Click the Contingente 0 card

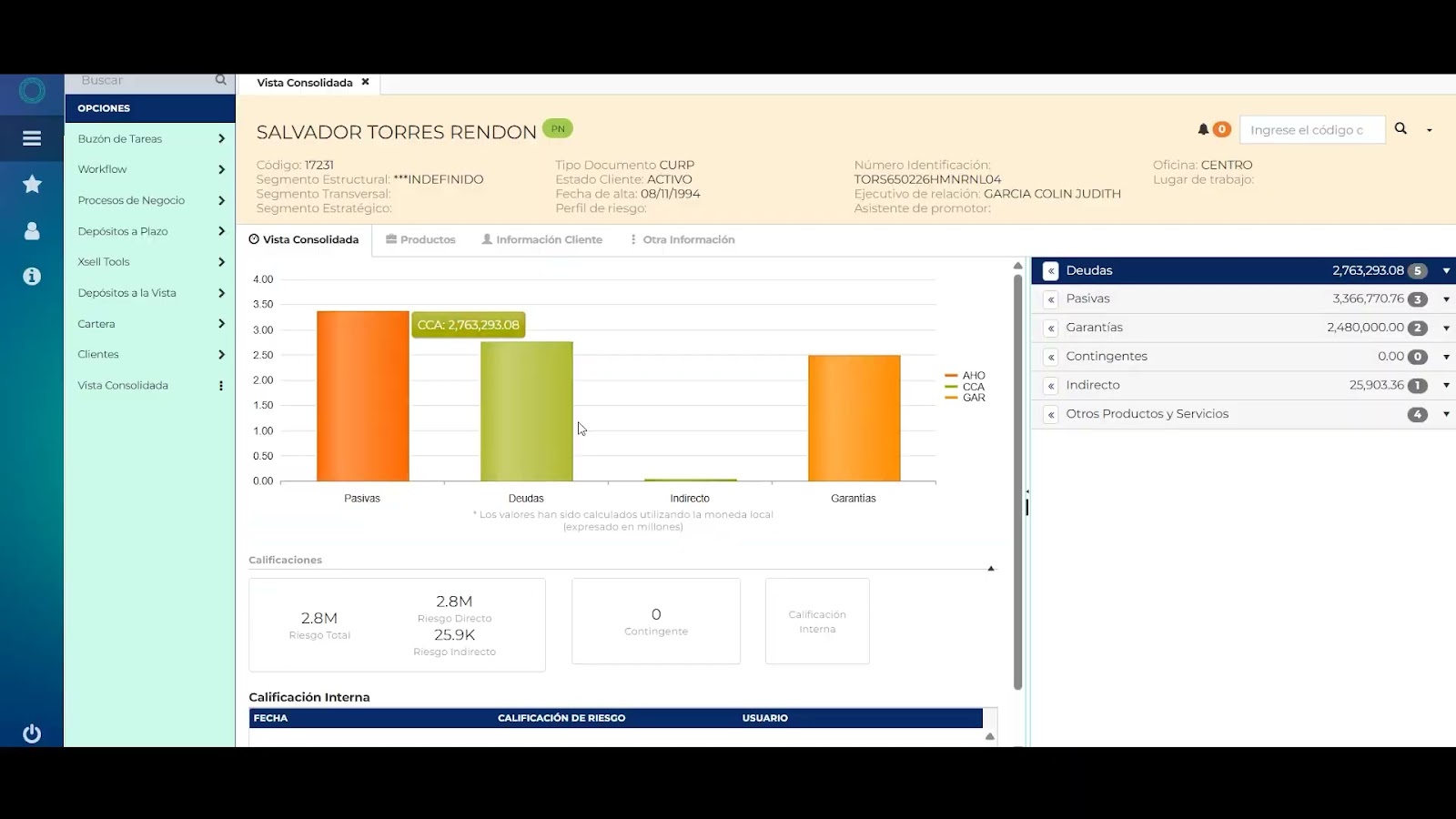coord(656,622)
